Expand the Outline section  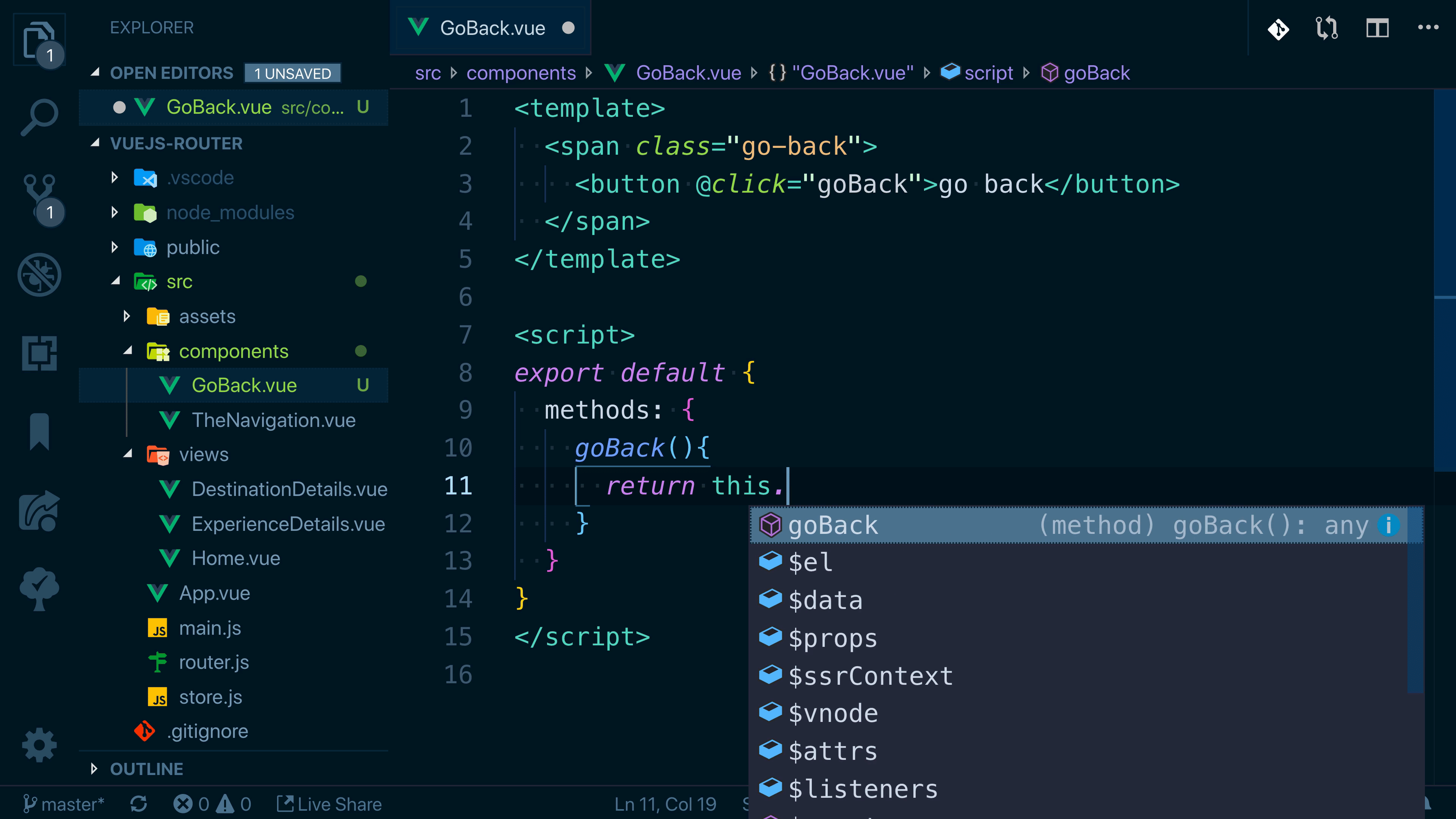[x=94, y=769]
